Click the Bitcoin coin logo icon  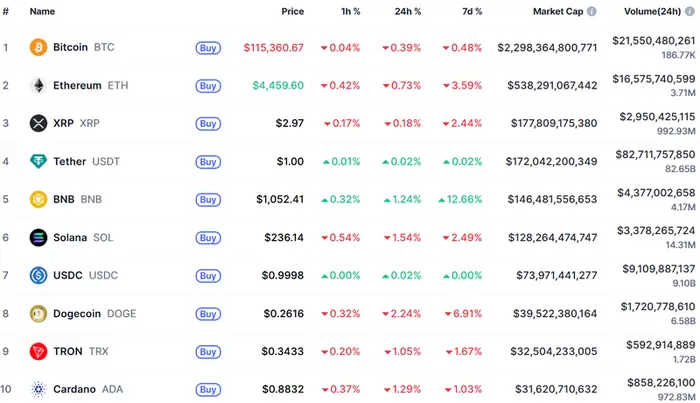click(x=38, y=47)
